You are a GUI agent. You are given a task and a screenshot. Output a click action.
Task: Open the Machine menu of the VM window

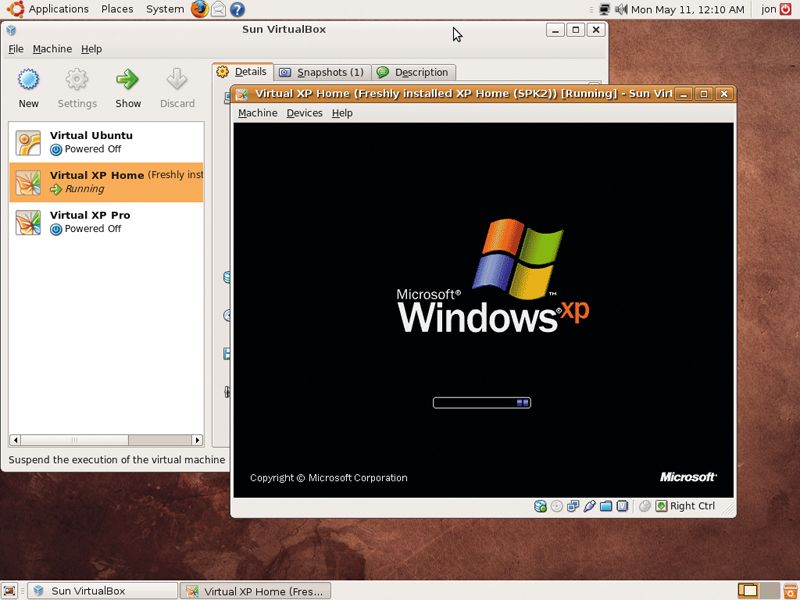pos(257,113)
